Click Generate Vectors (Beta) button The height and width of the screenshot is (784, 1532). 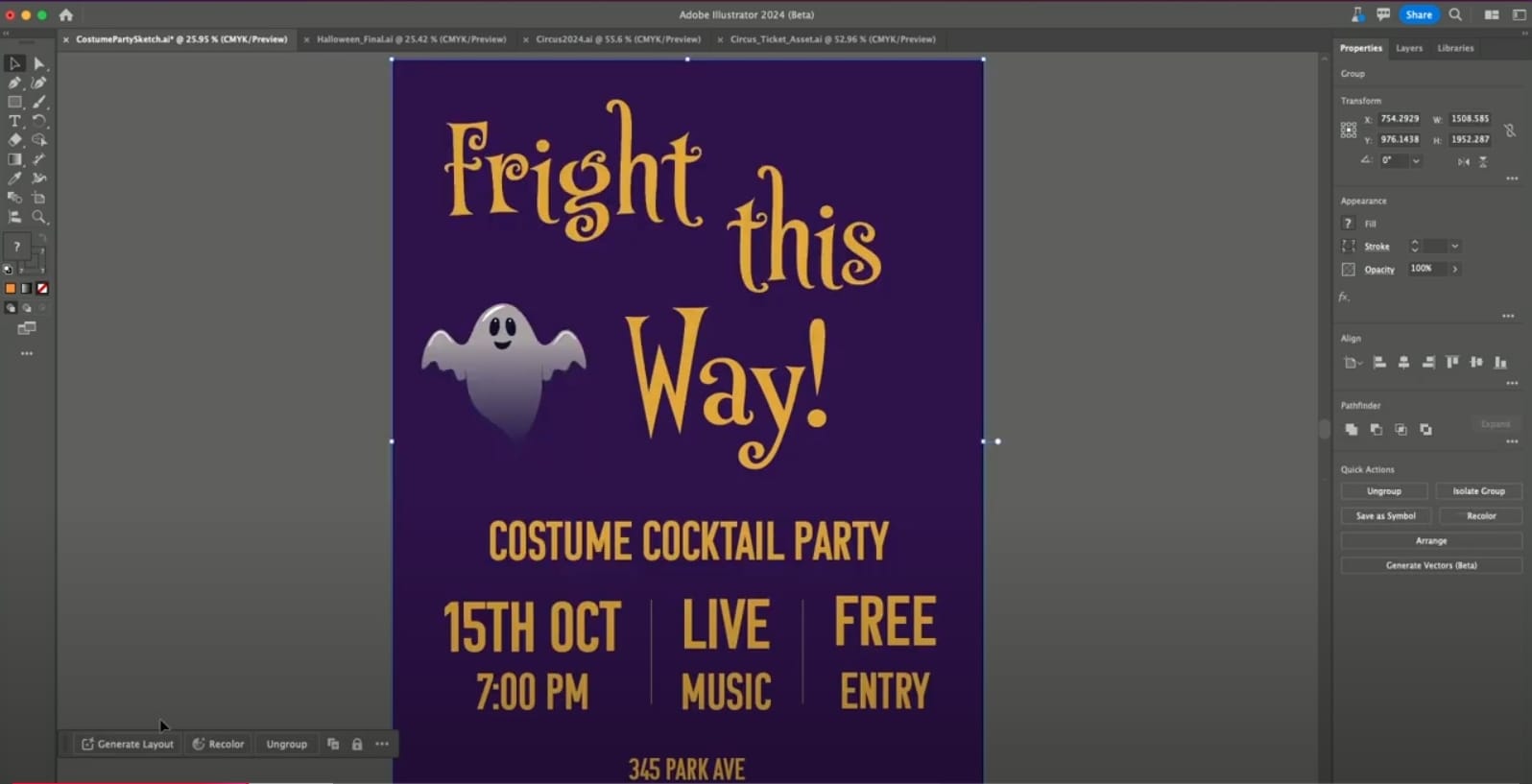(x=1431, y=566)
